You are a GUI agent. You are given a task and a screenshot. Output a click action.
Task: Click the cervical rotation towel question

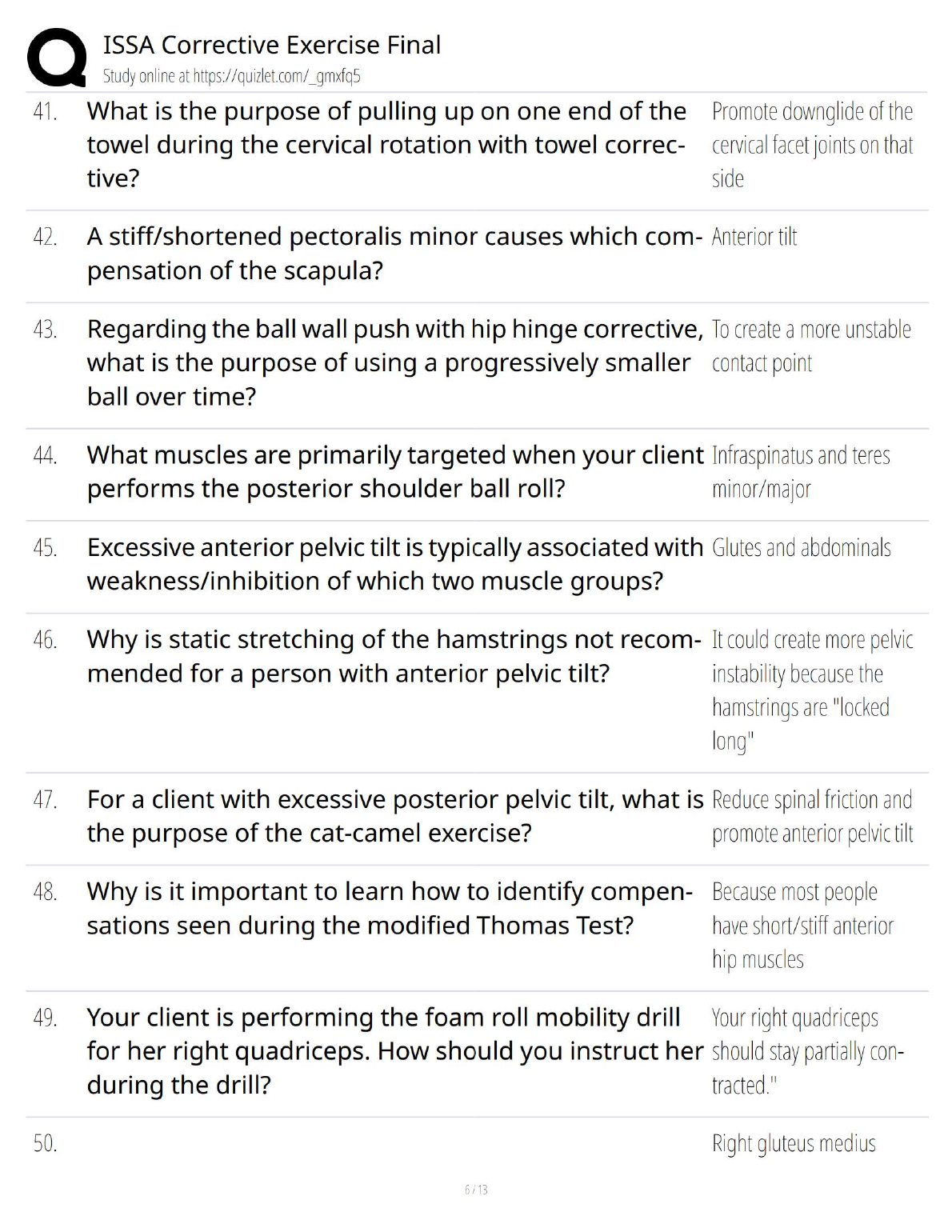[386, 145]
